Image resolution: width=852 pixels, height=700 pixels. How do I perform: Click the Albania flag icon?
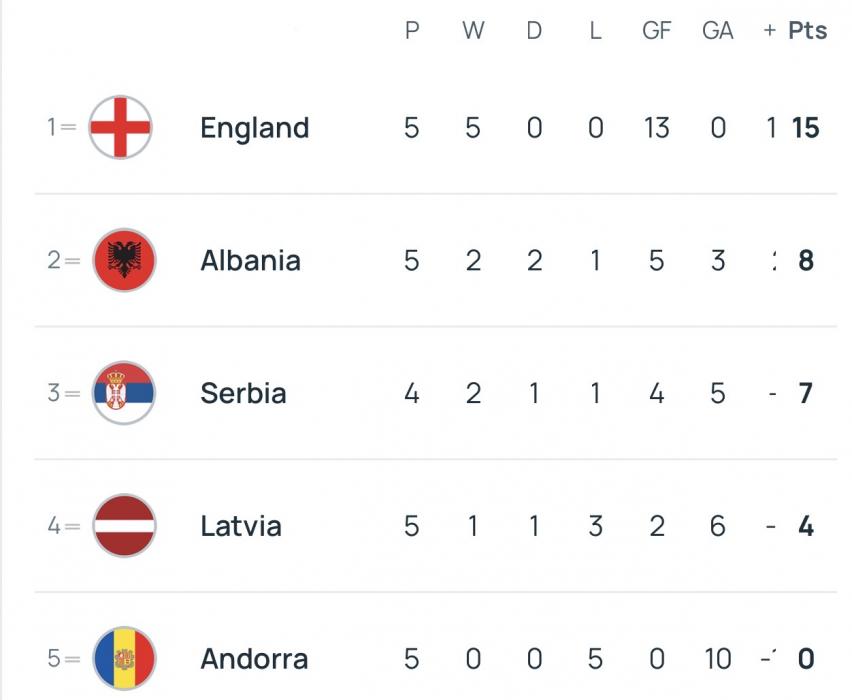(124, 260)
